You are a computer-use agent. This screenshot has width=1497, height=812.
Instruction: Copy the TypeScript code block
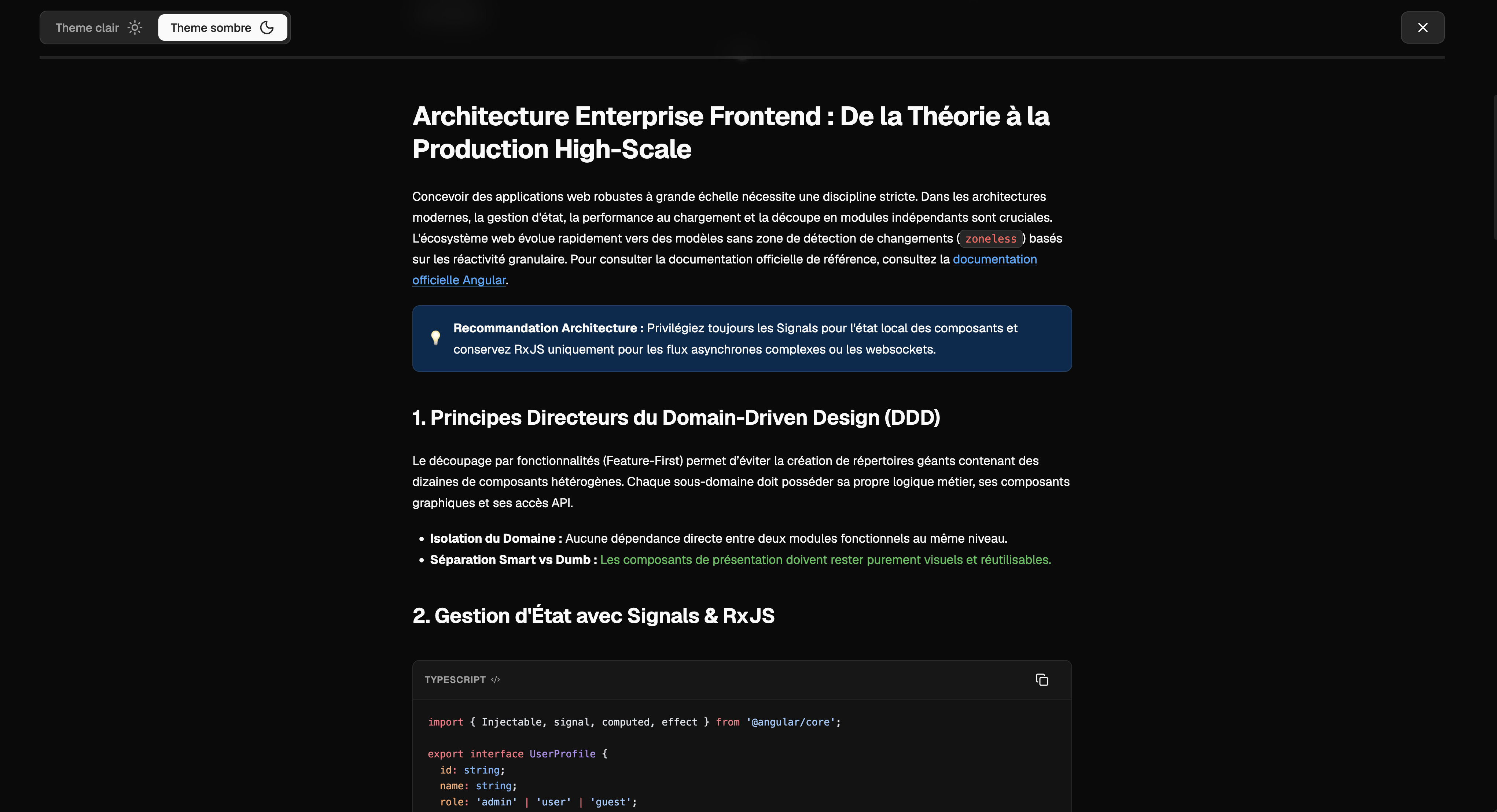coord(1041,680)
